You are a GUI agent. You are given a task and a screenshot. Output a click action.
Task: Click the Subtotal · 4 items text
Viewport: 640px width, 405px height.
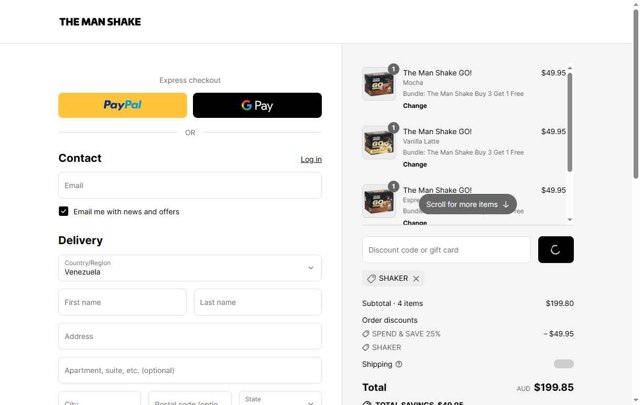(392, 303)
